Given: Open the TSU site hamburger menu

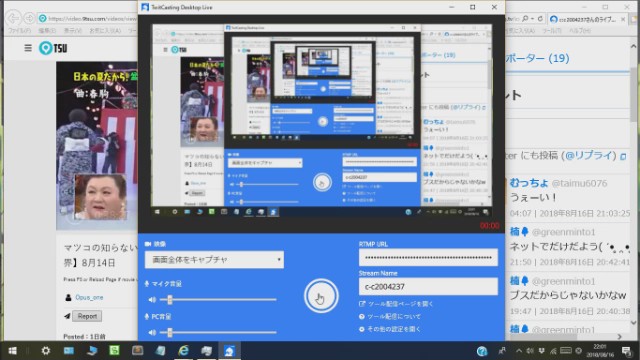Looking at the screenshot, I should pyautogui.click(x=28, y=48).
